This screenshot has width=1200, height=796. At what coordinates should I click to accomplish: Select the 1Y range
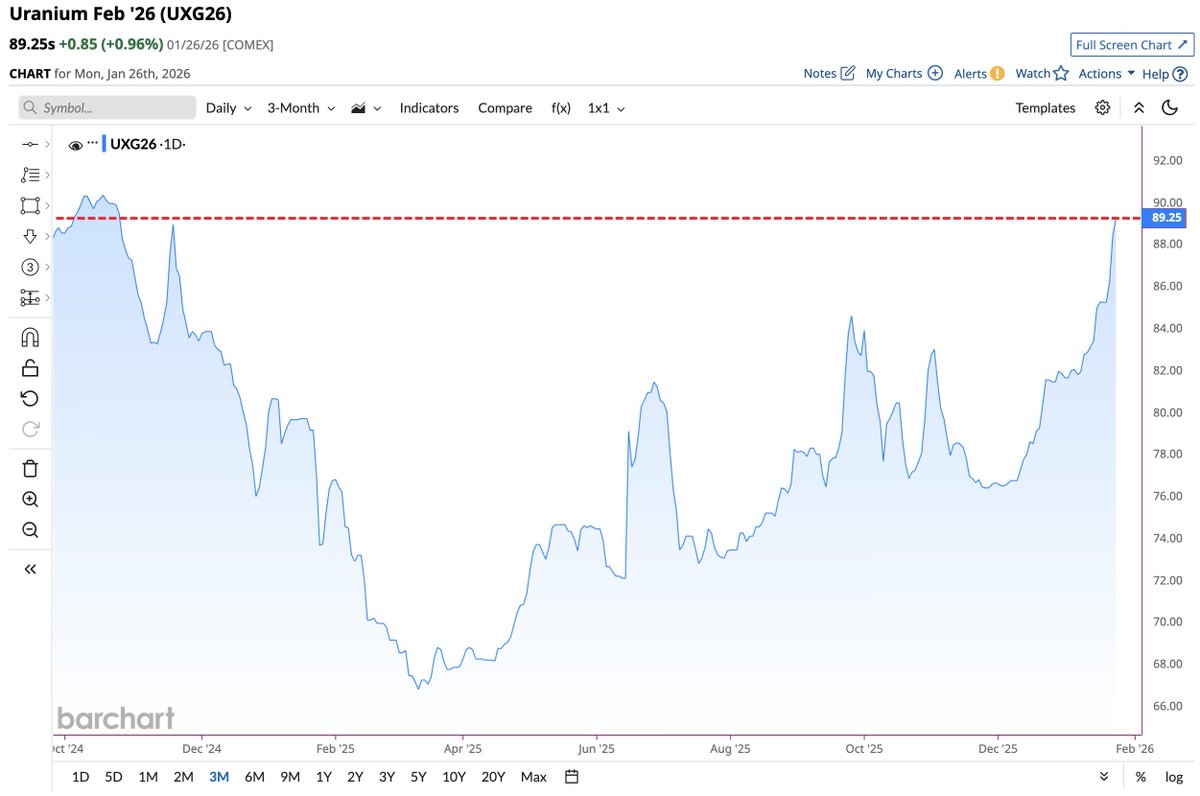(x=324, y=777)
